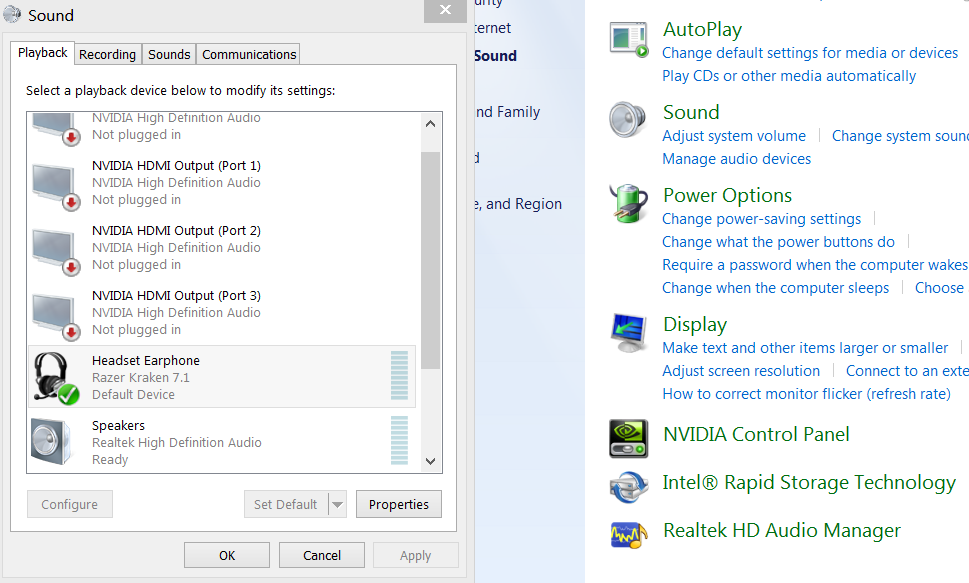This screenshot has height=583, width=969.
Task: Click the NVIDIA HDMI Output Port 1 monitor icon
Action: point(56,187)
